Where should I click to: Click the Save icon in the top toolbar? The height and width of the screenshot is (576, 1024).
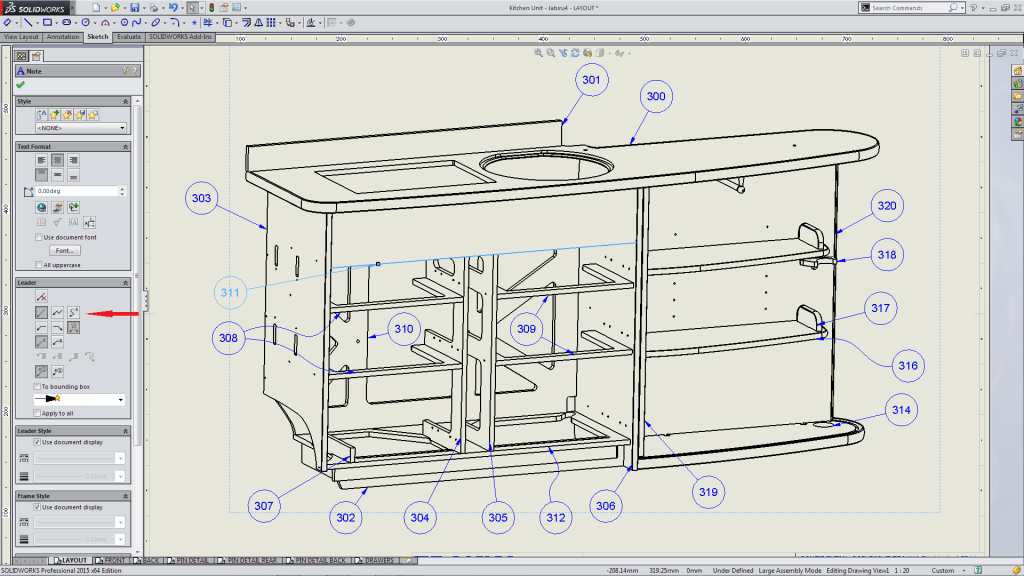tap(134, 7)
